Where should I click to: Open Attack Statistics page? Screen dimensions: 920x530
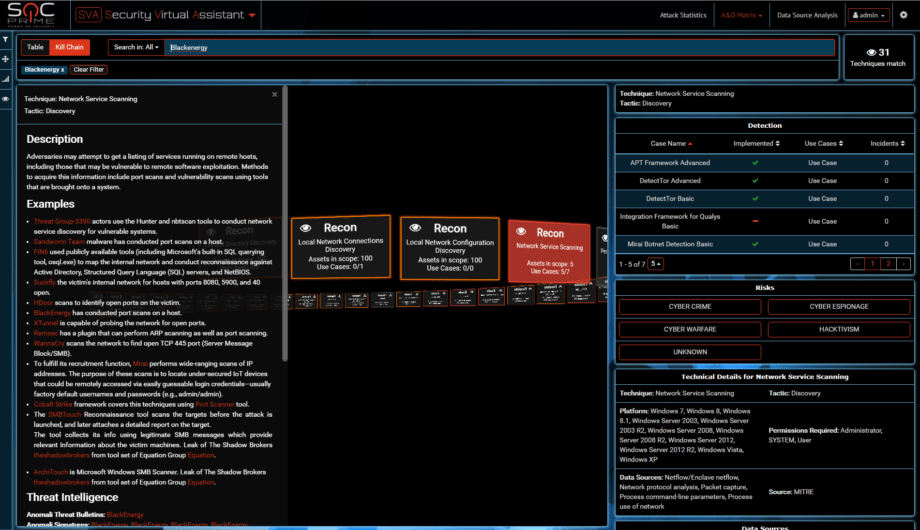tap(683, 15)
